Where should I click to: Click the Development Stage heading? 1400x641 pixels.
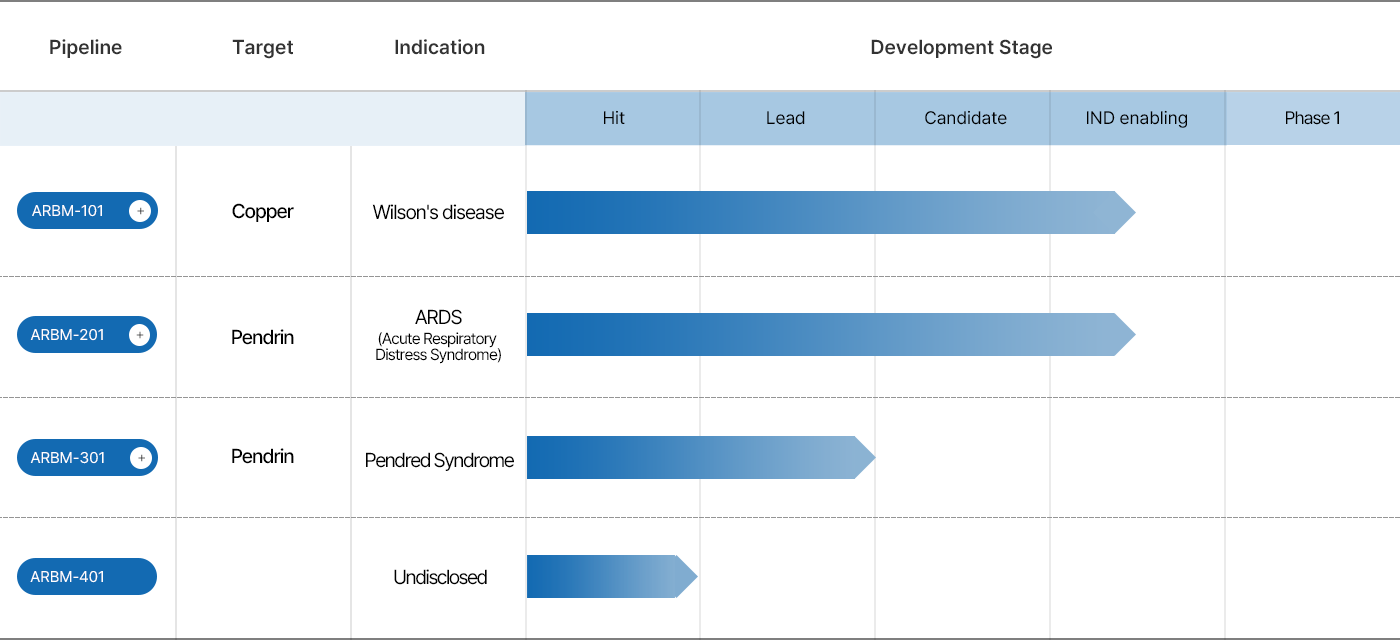(x=961, y=47)
